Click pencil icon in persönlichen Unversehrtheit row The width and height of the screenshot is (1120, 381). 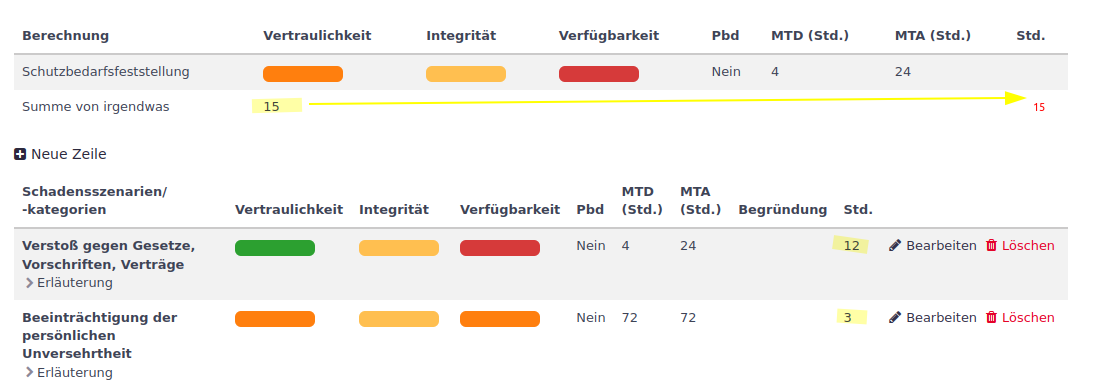pos(895,317)
